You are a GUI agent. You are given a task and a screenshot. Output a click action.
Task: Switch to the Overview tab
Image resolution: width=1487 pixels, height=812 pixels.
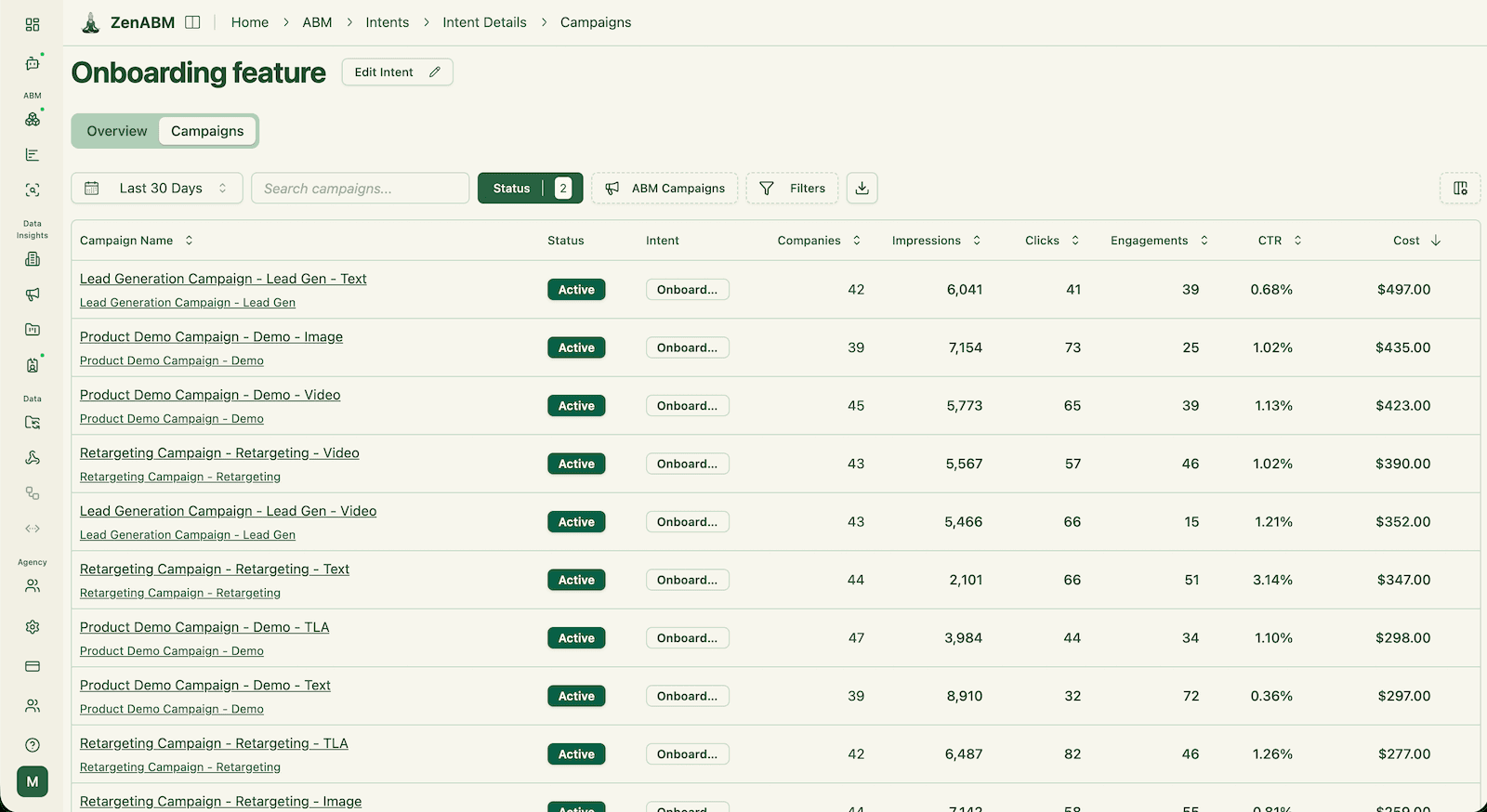(x=117, y=131)
